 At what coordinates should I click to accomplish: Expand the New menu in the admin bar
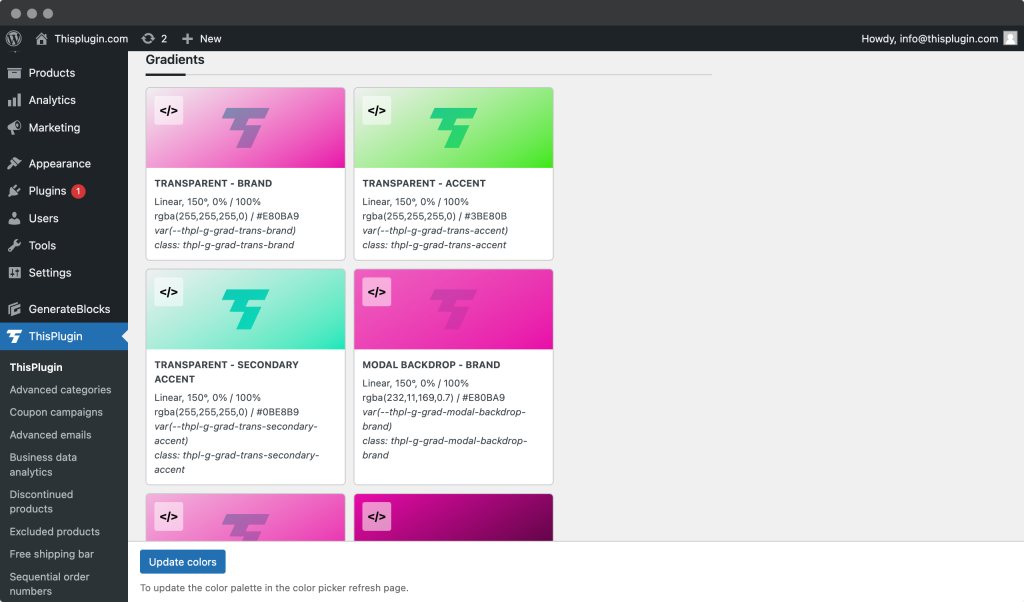tap(200, 39)
